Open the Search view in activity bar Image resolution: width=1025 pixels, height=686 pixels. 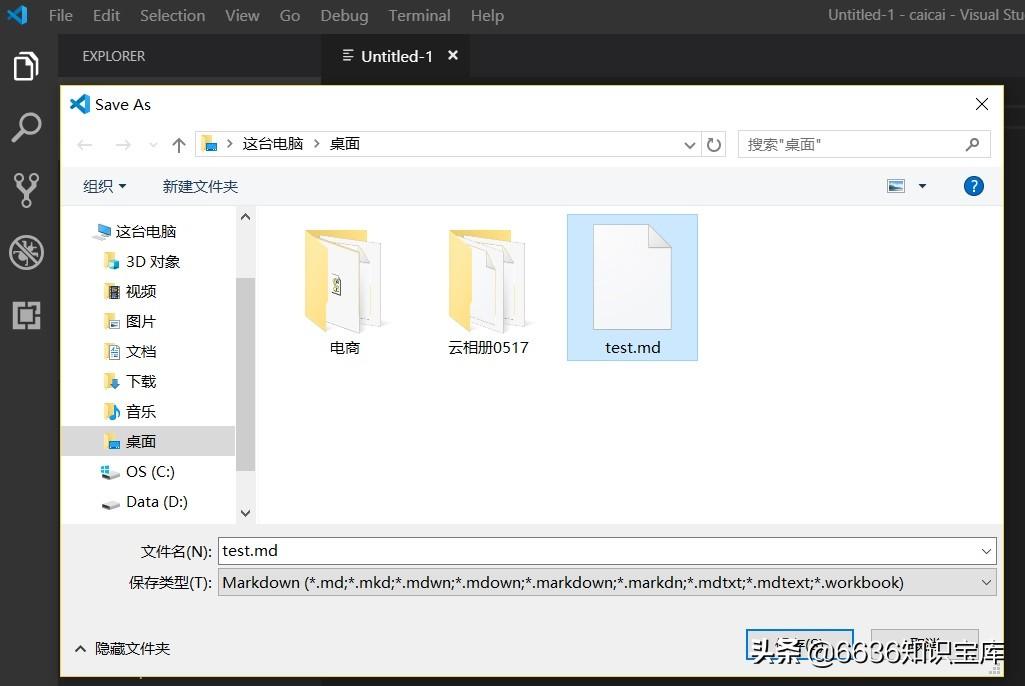tap(26, 128)
